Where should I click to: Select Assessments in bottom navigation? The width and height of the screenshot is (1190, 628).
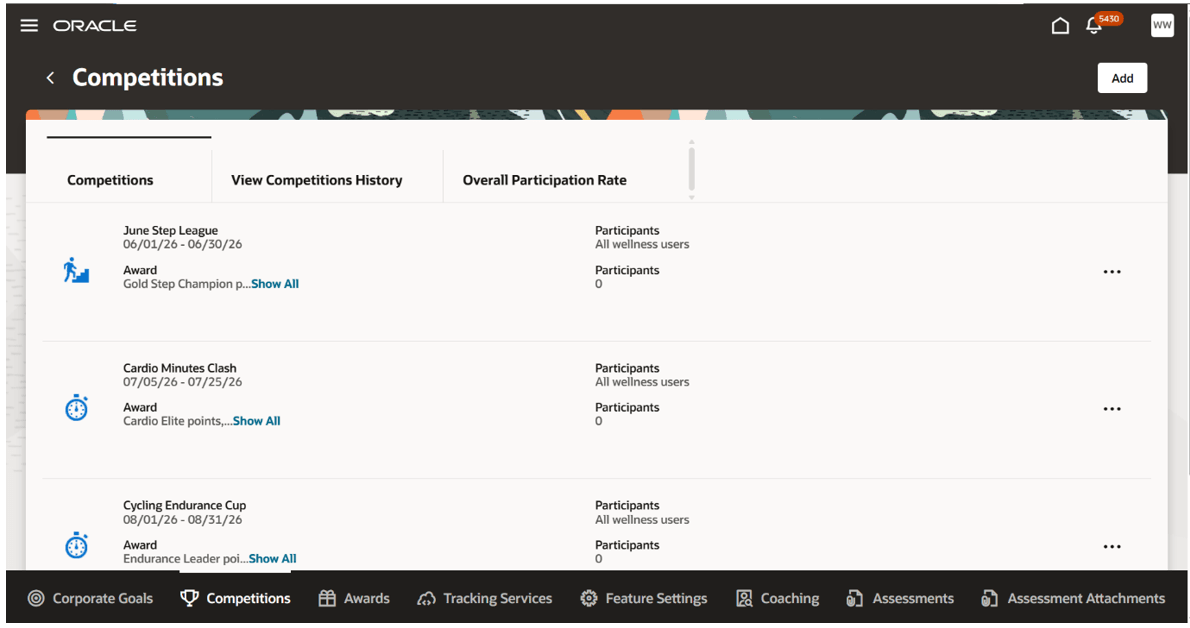point(900,598)
